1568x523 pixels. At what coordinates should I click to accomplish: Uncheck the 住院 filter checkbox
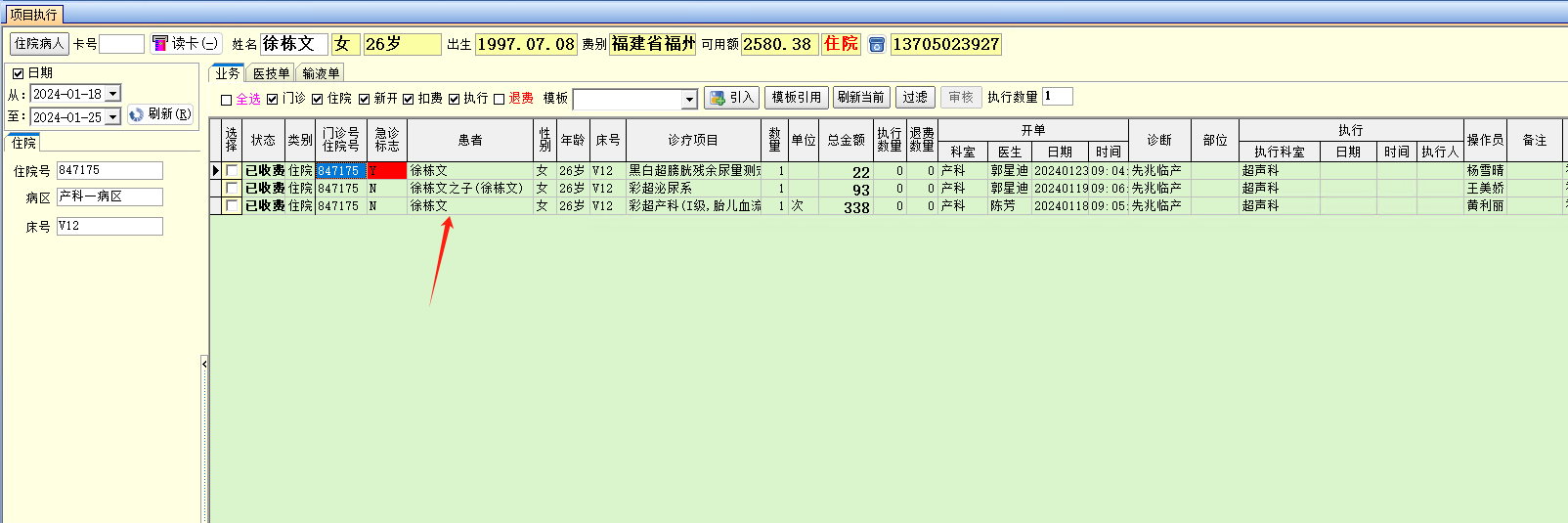(x=318, y=99)
